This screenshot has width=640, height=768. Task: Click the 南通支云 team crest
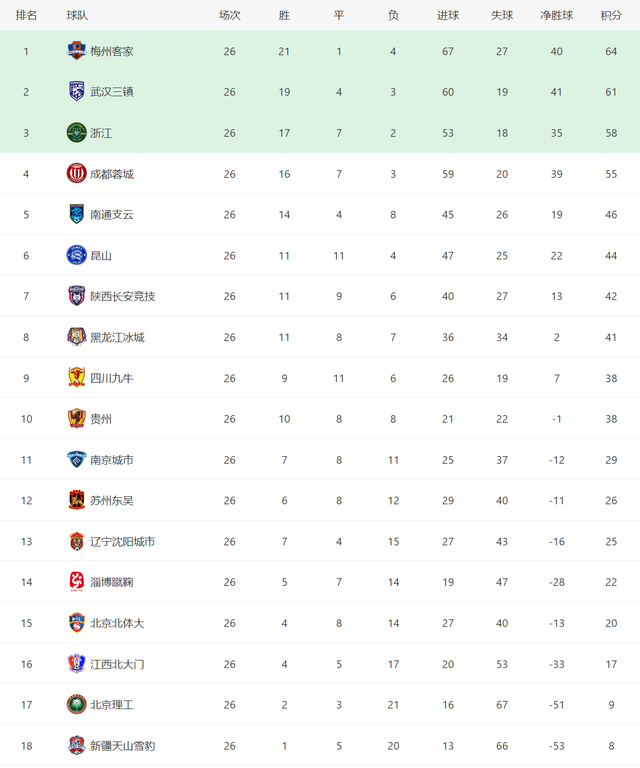76,214
